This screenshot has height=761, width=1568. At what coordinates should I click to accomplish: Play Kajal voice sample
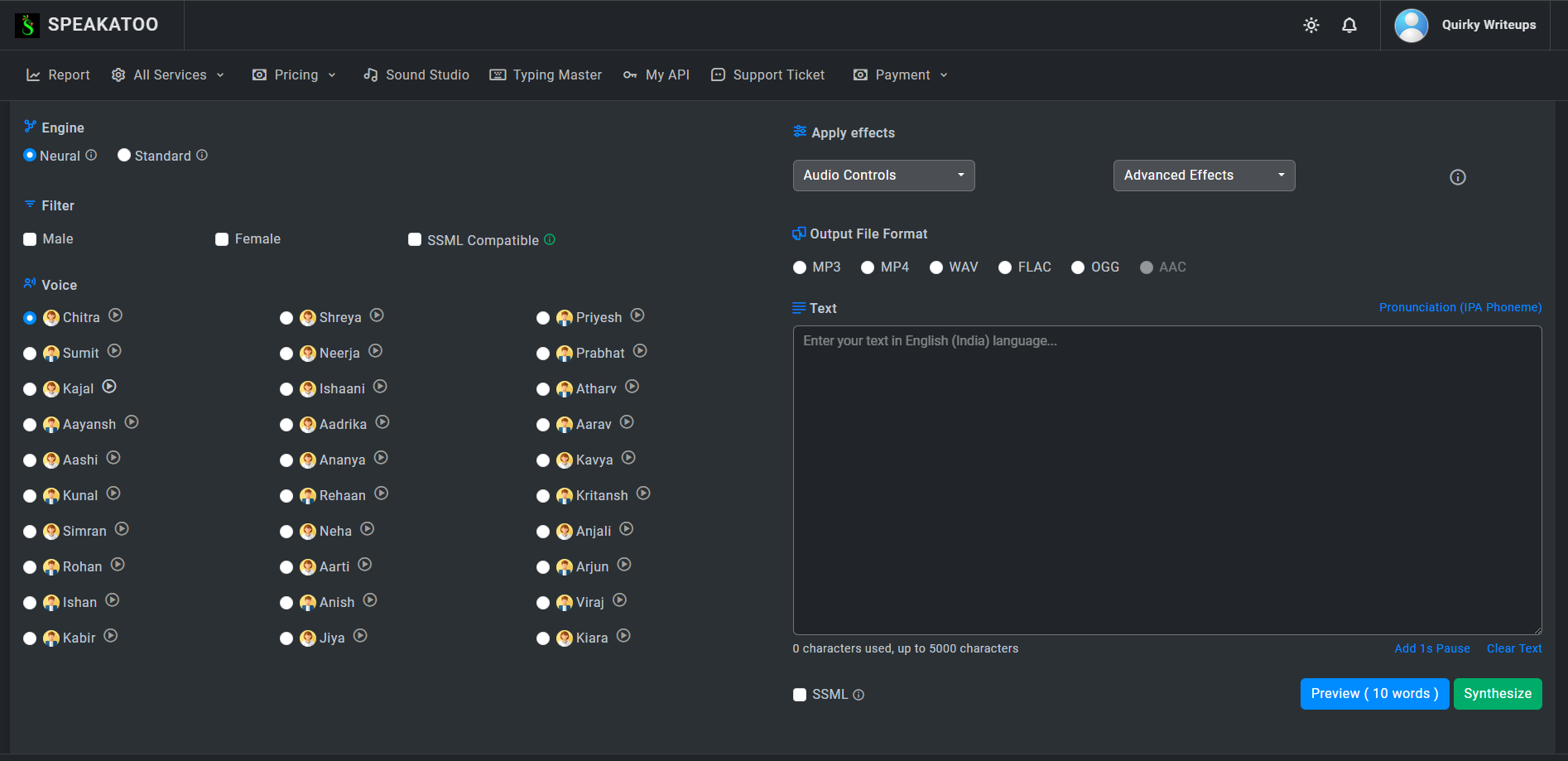click(109, 387)
